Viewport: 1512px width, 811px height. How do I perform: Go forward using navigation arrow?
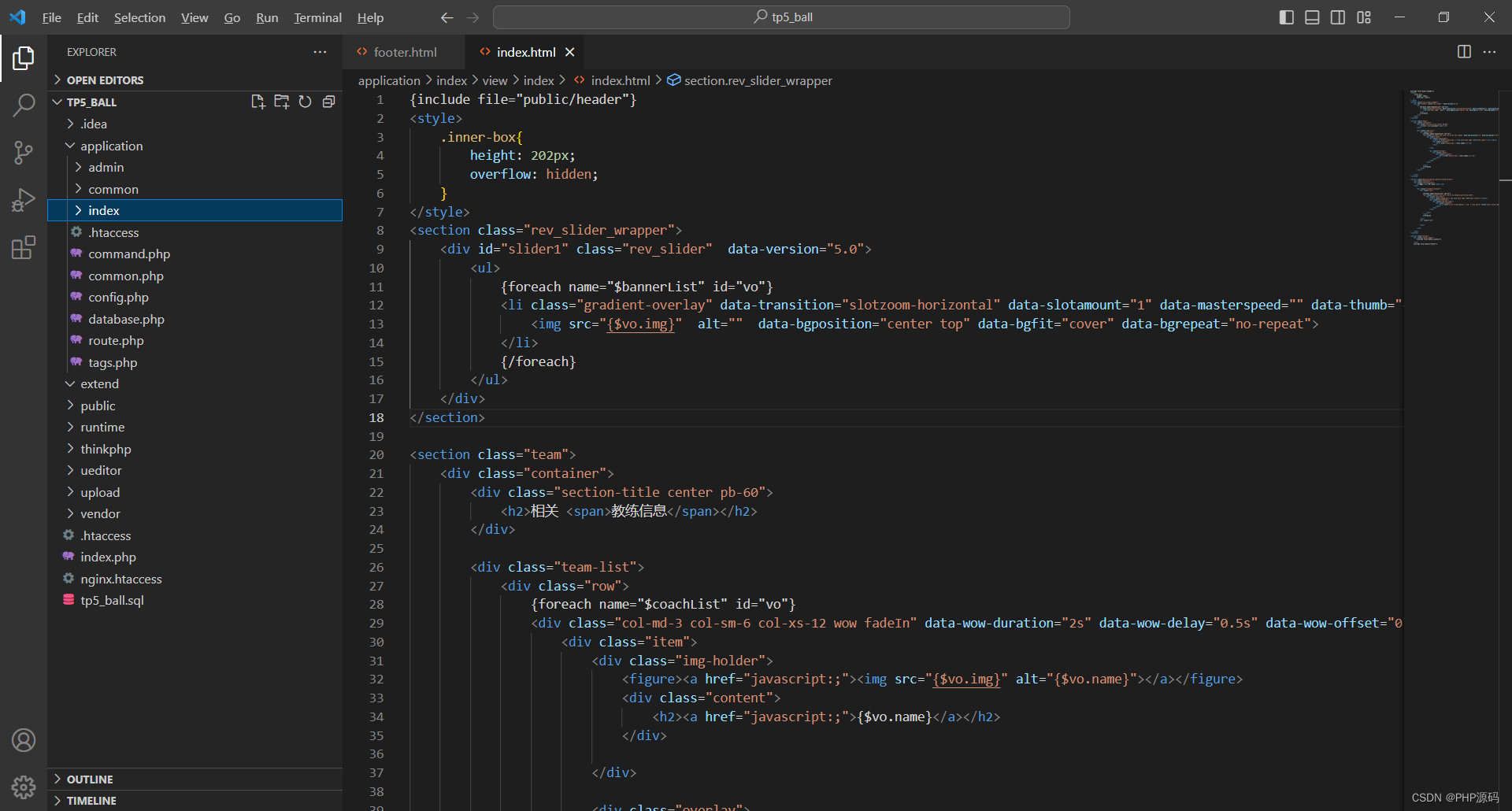pyautogui.click(x=472, y=17)
